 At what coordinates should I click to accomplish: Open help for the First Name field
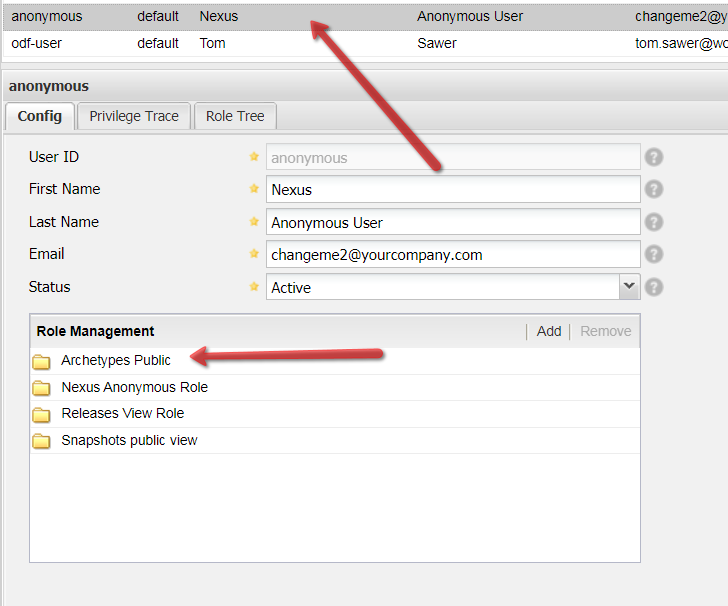coord(654,189)
